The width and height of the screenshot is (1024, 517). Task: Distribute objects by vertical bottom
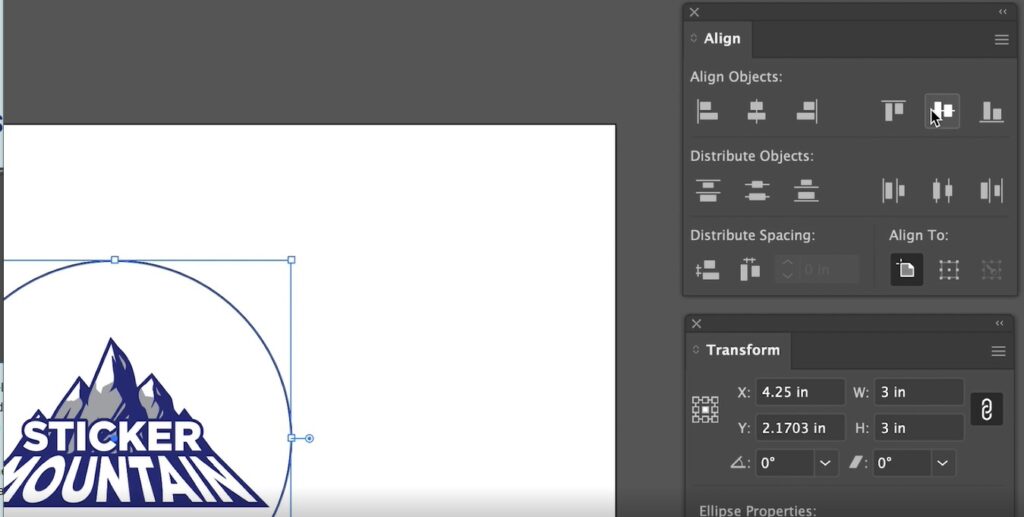coord(807,191)
